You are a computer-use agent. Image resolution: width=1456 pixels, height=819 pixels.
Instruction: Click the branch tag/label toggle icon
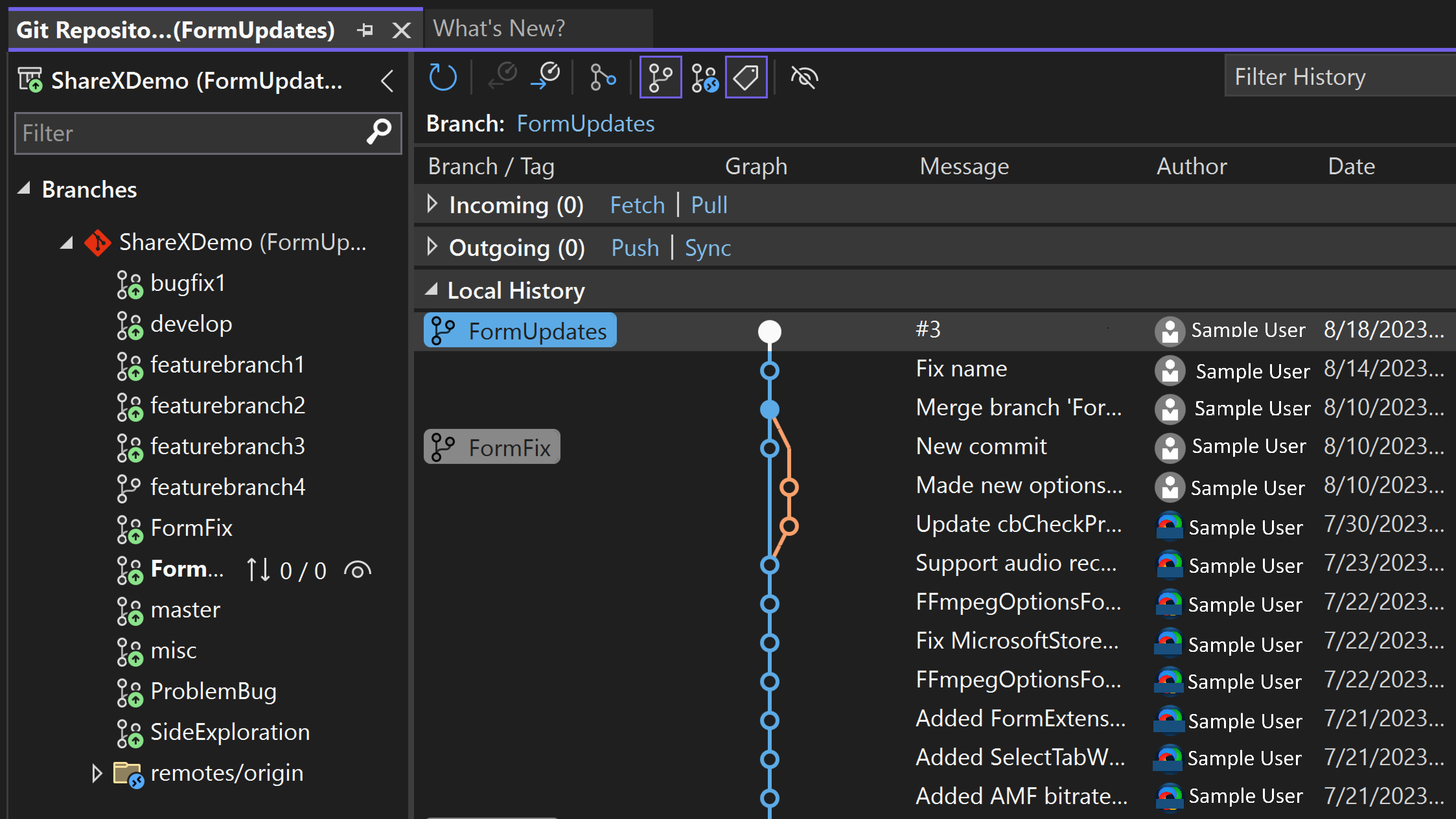[x=749, y=78]
